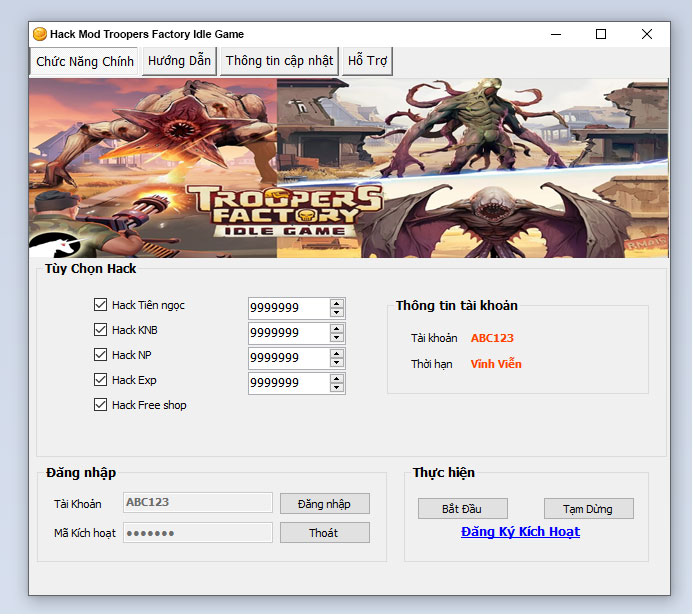
Task: Disable the Hack Free shop checkbox
Action: 100,405
